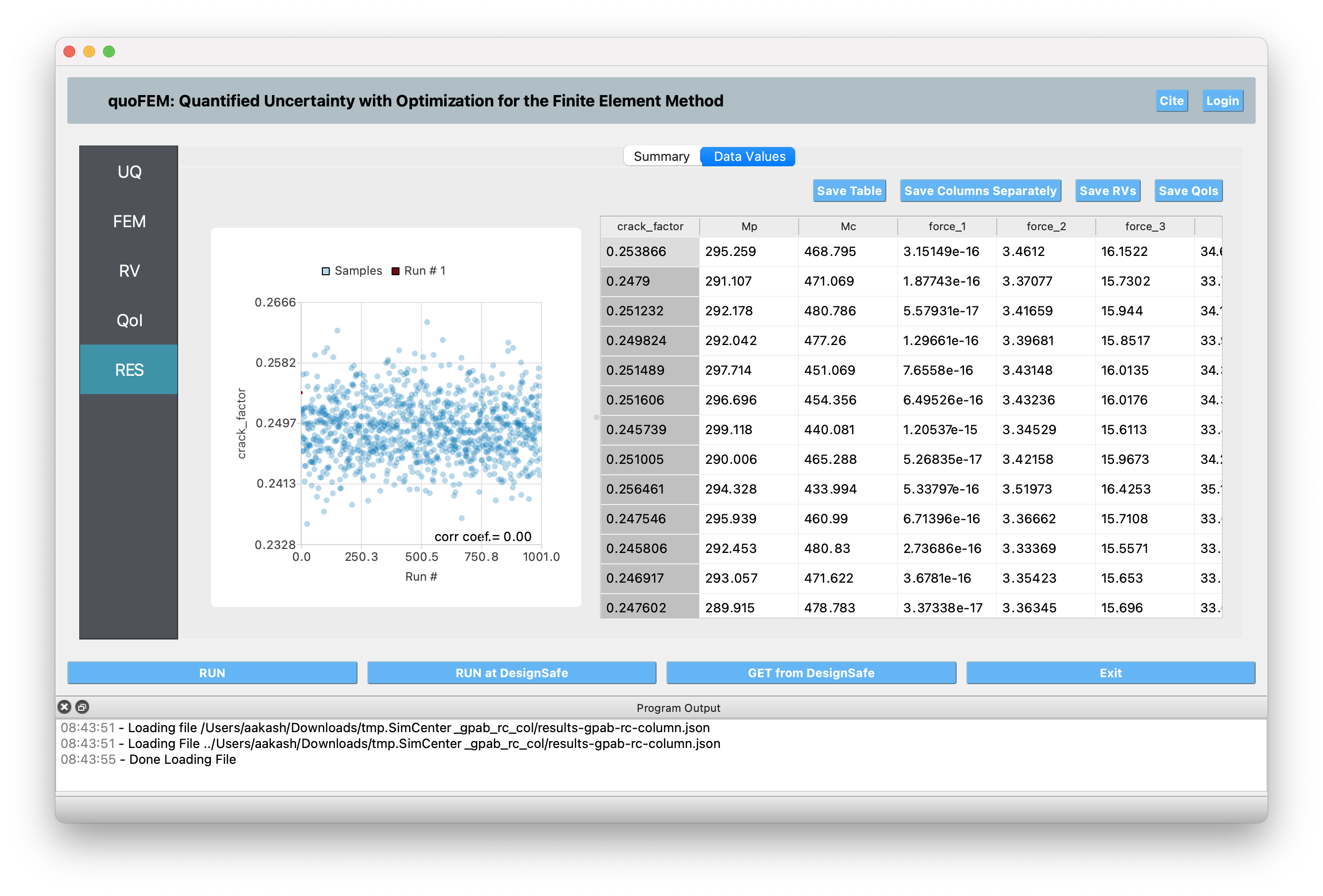Click RUN at DesignSafe
The width and height of the screenshot is (1323, 896).
pyautogui.click(x=511, y=673)
